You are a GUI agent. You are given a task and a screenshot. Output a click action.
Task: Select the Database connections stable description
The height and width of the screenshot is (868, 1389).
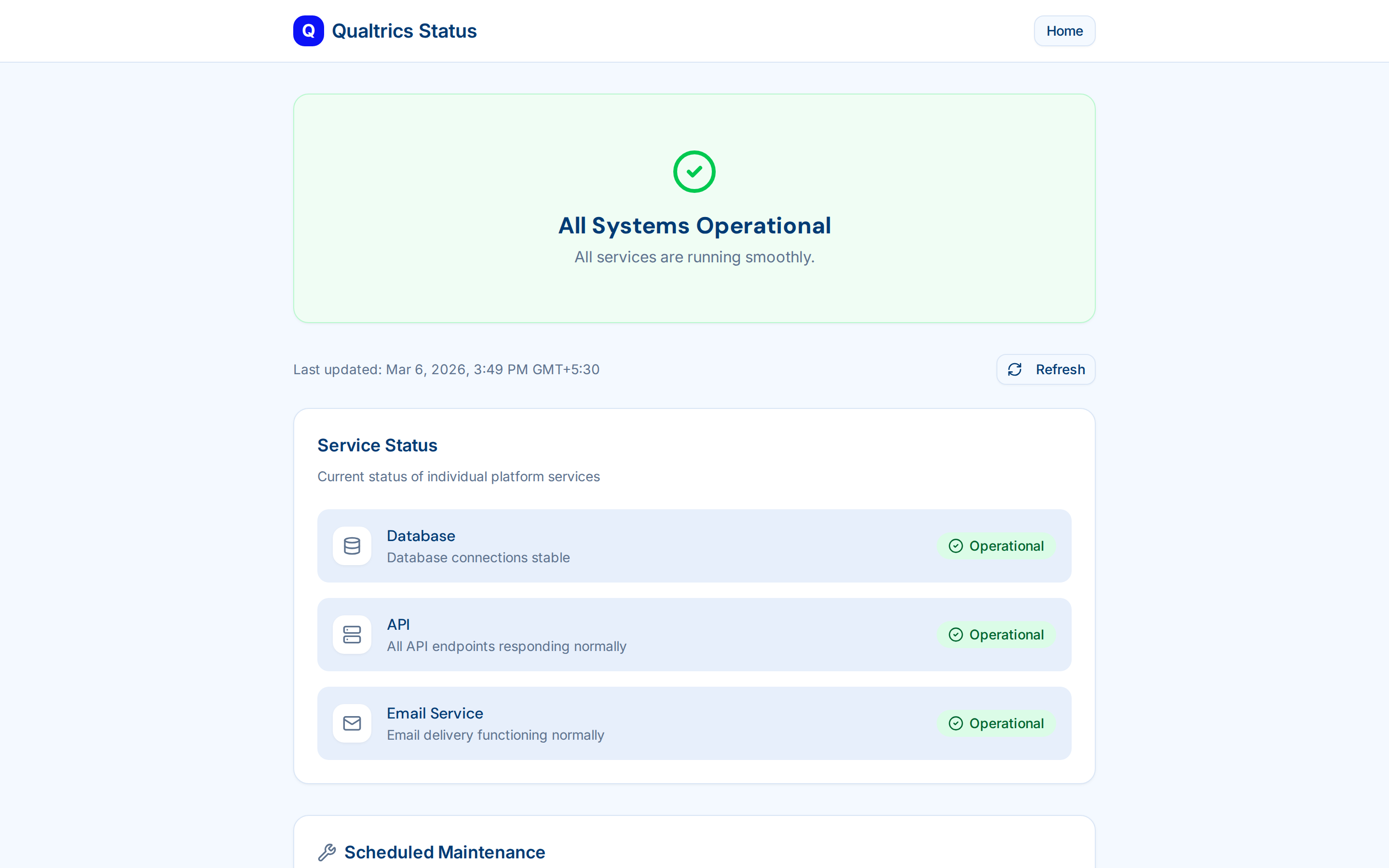478,557
